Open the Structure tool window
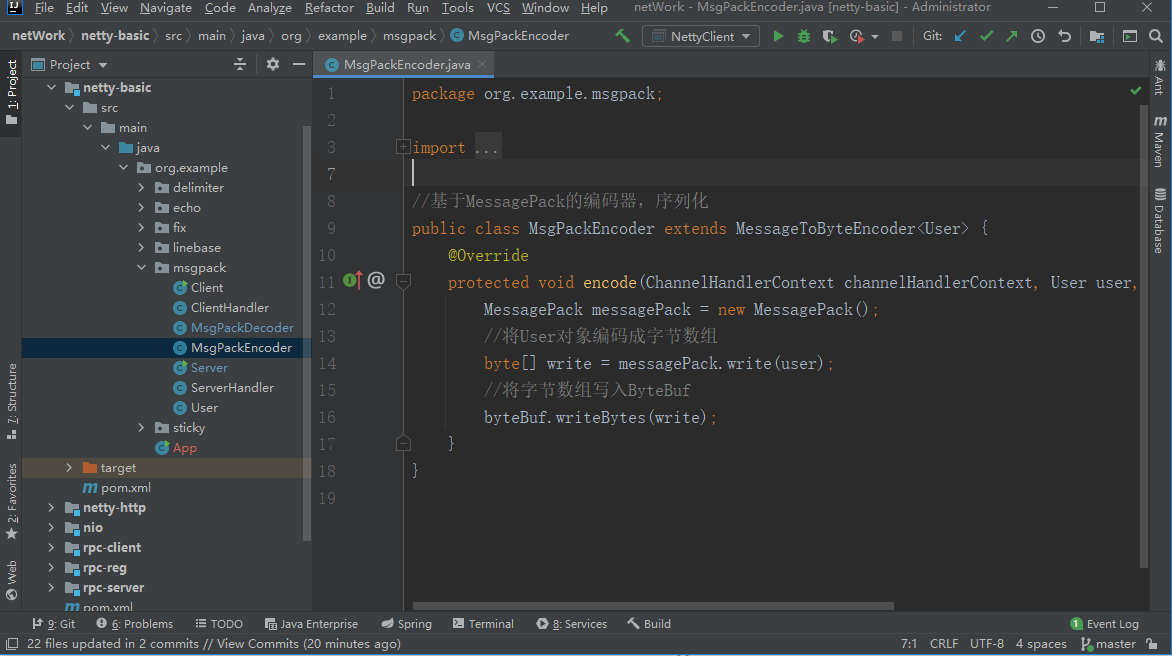The image size is (1172, 656). 12,401
